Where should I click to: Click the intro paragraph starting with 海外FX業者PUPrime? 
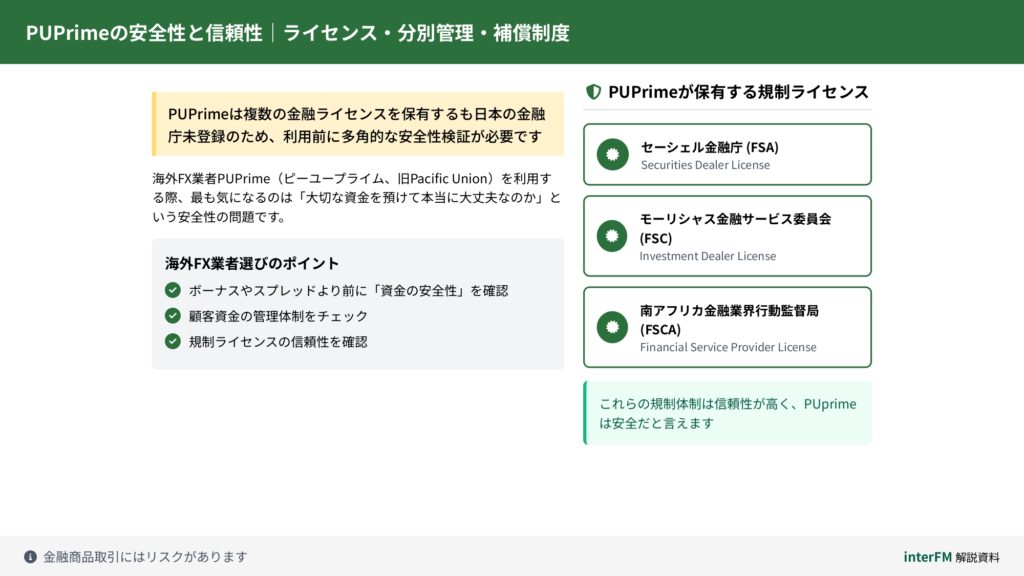click(356, 197)
